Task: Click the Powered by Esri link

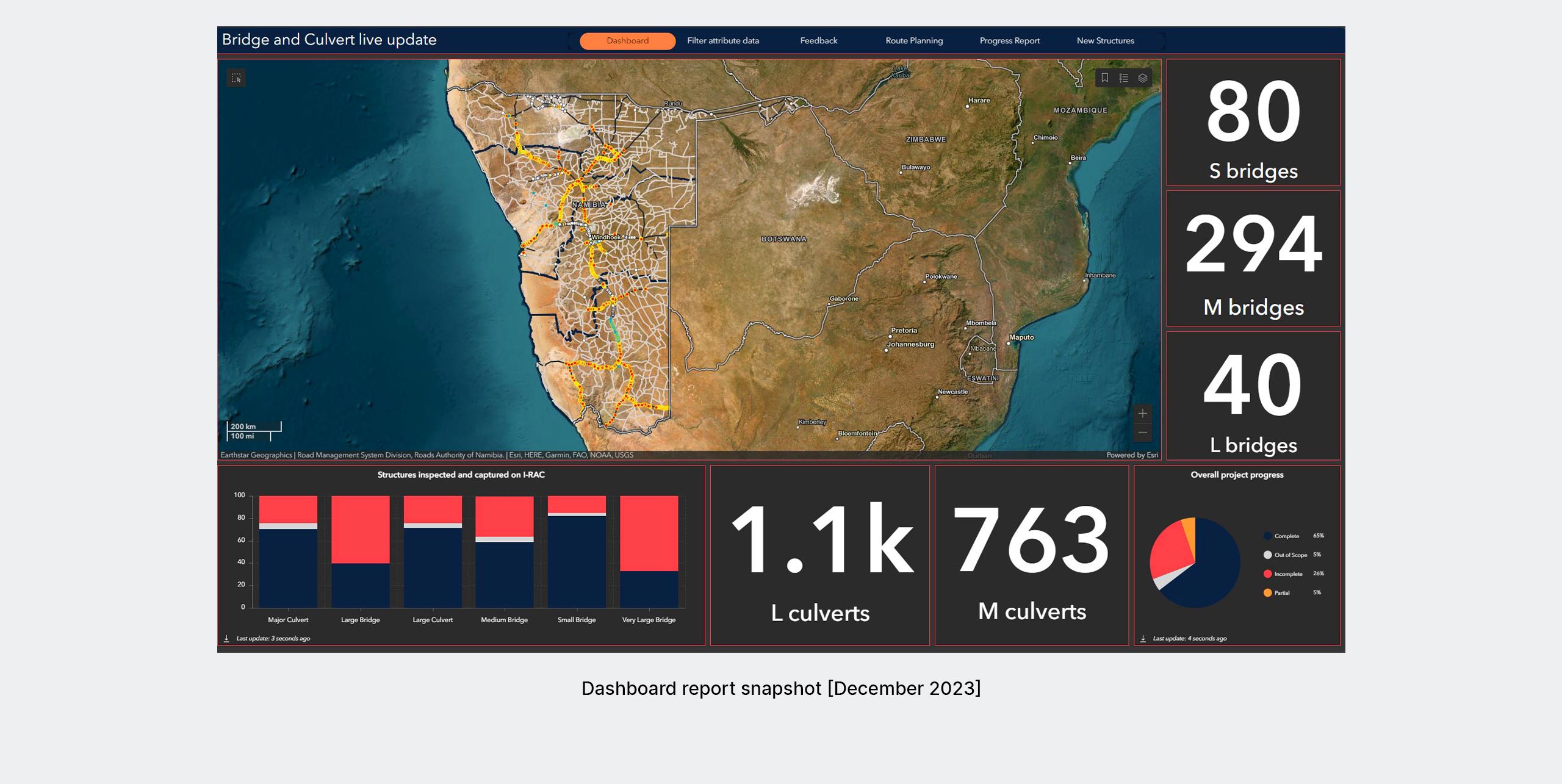Action: point(1132,455)
